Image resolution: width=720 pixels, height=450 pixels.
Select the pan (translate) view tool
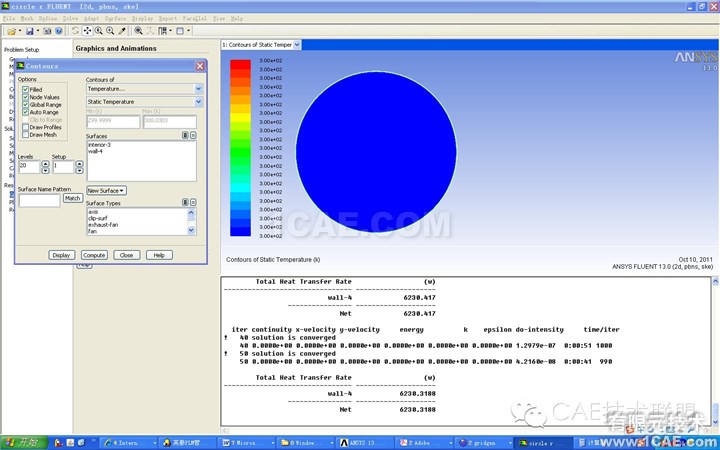tap(87, 31)
